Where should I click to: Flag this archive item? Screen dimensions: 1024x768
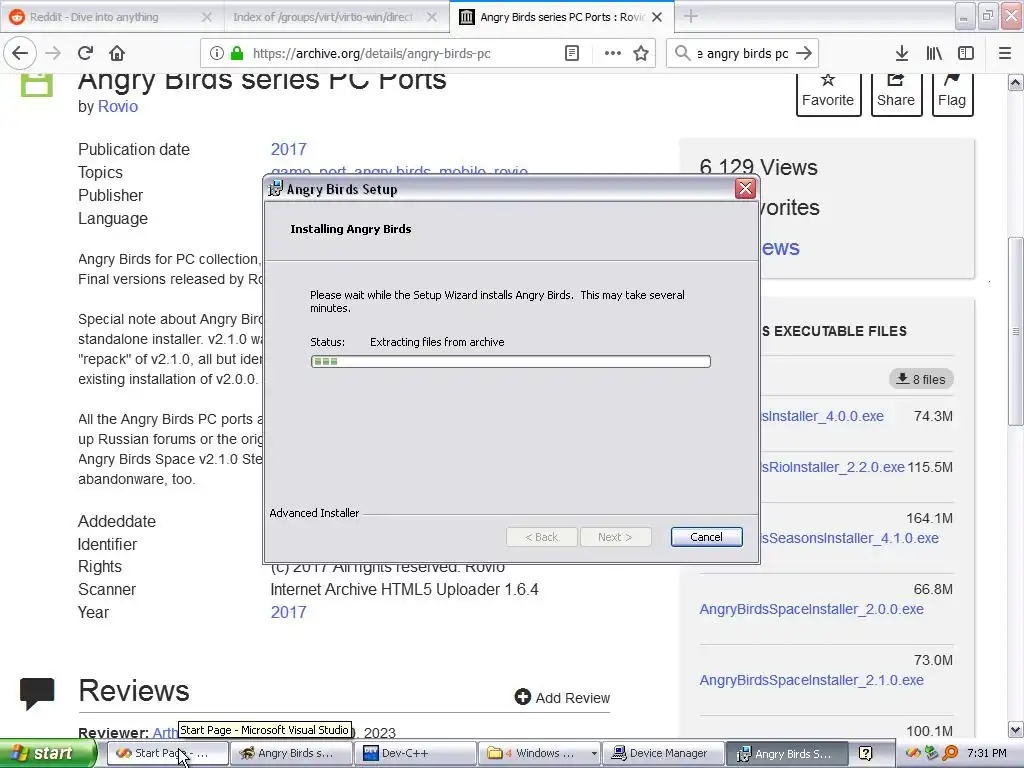point(952,93)
